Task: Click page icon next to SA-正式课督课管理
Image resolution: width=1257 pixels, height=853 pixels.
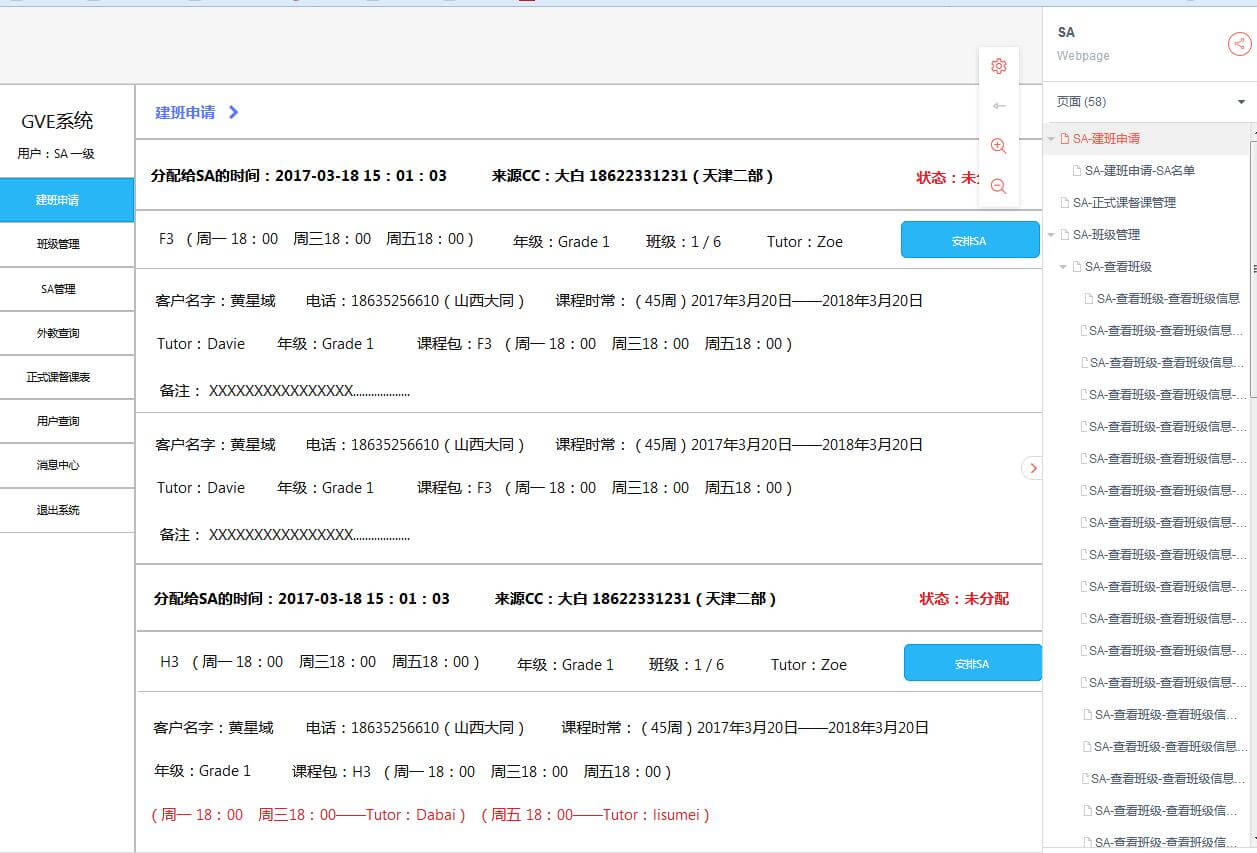Action: point(1065,203)
